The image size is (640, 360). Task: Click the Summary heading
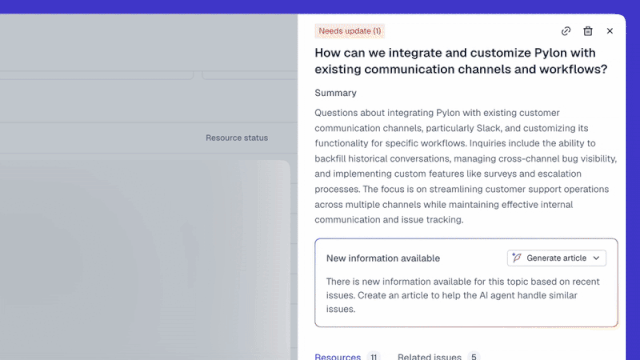336,93
